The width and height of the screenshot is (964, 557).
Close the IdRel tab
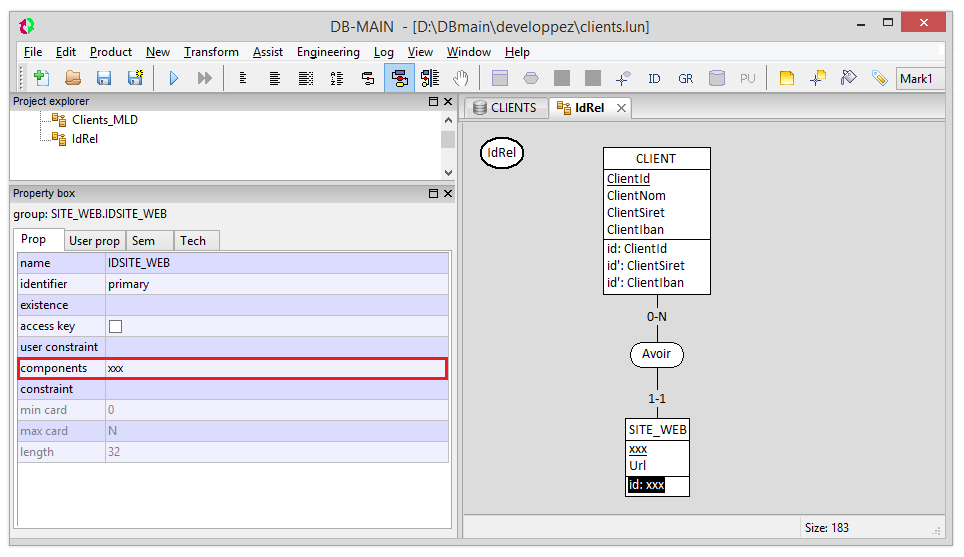click(x=622, y=108)
